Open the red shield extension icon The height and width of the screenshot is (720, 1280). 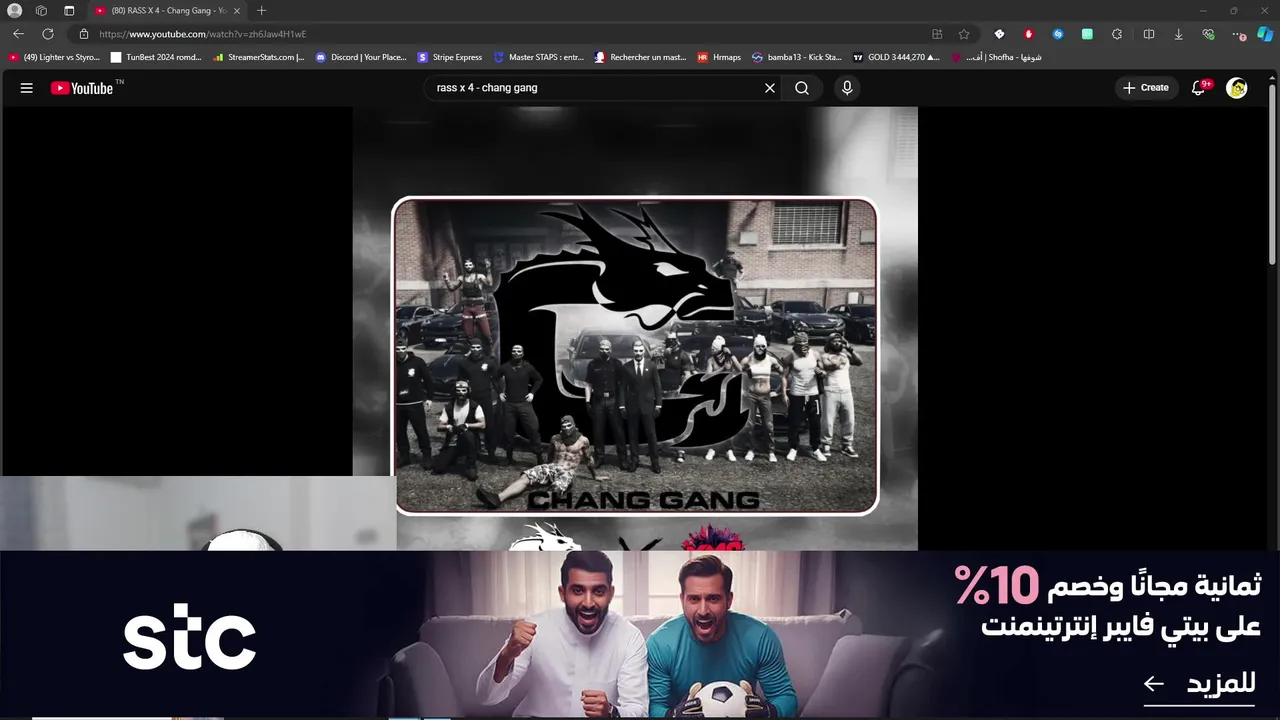pyautogui.click(x=1028, y=34)
